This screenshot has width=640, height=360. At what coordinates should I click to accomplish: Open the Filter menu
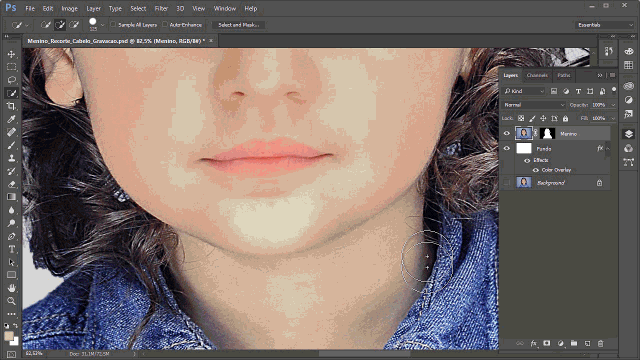click(x=161, y=8)
